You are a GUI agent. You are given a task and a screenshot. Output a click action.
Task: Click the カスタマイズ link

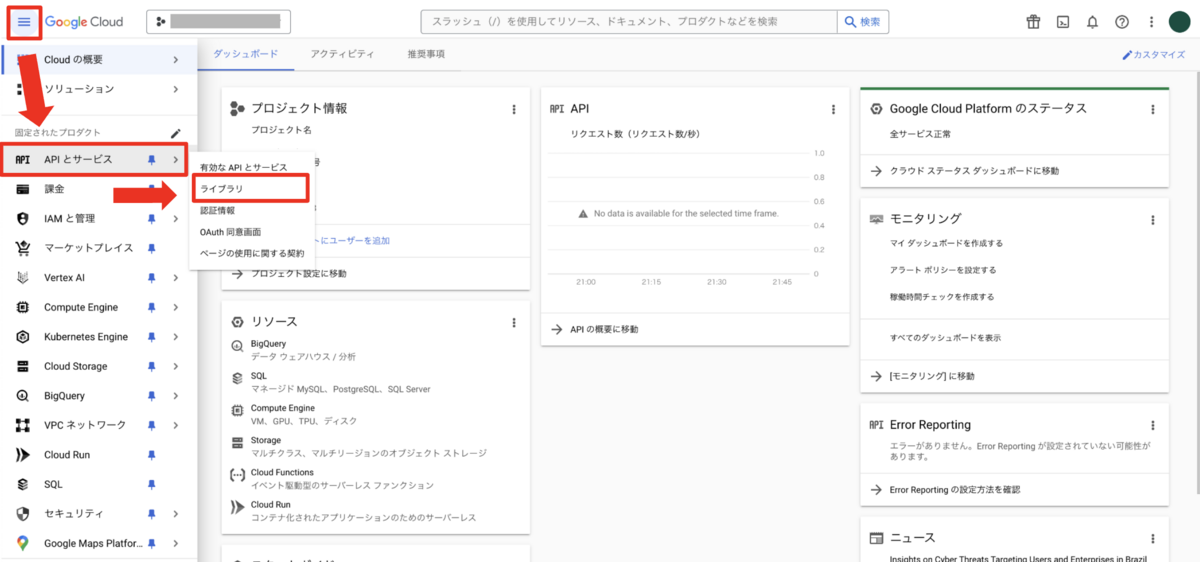point(1154,55)
